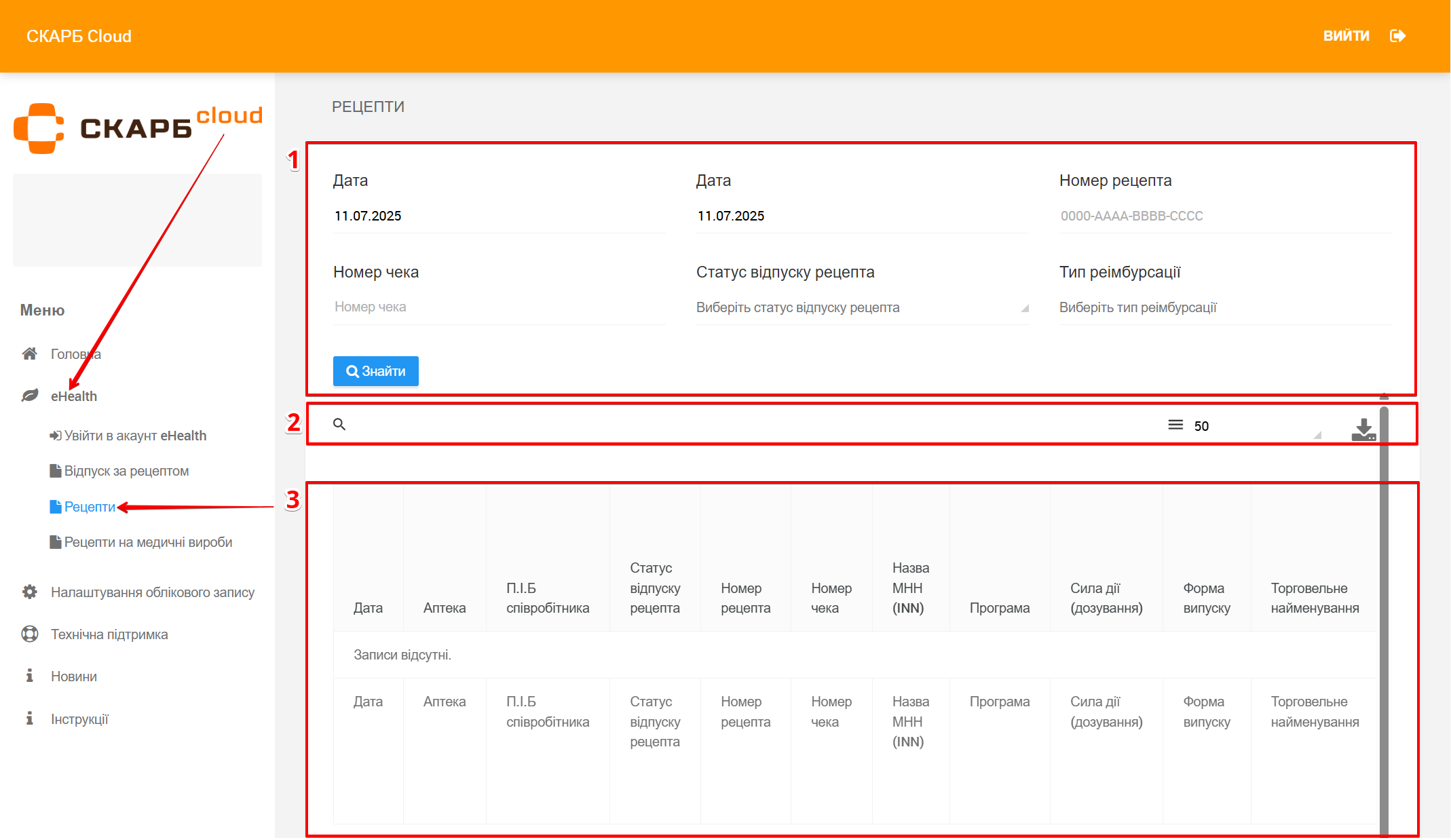Screen dimensions: 1451x840
Task: Click the gear icon for account settings
Action: pos(29,592)
